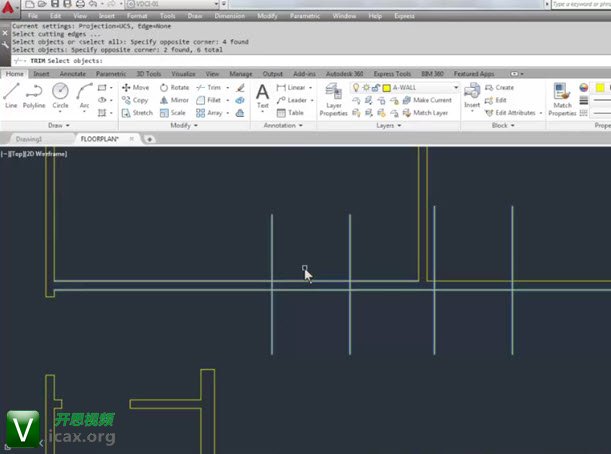Click Create block button

click(x=500, y=87)
